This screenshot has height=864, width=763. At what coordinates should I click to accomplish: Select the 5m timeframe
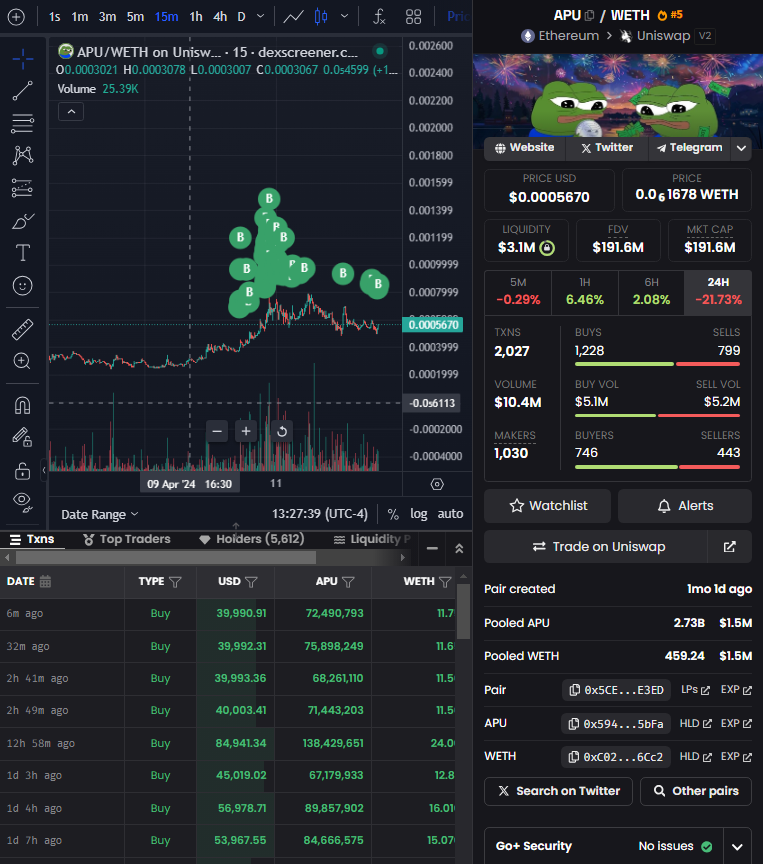click(x=135, y=17)
